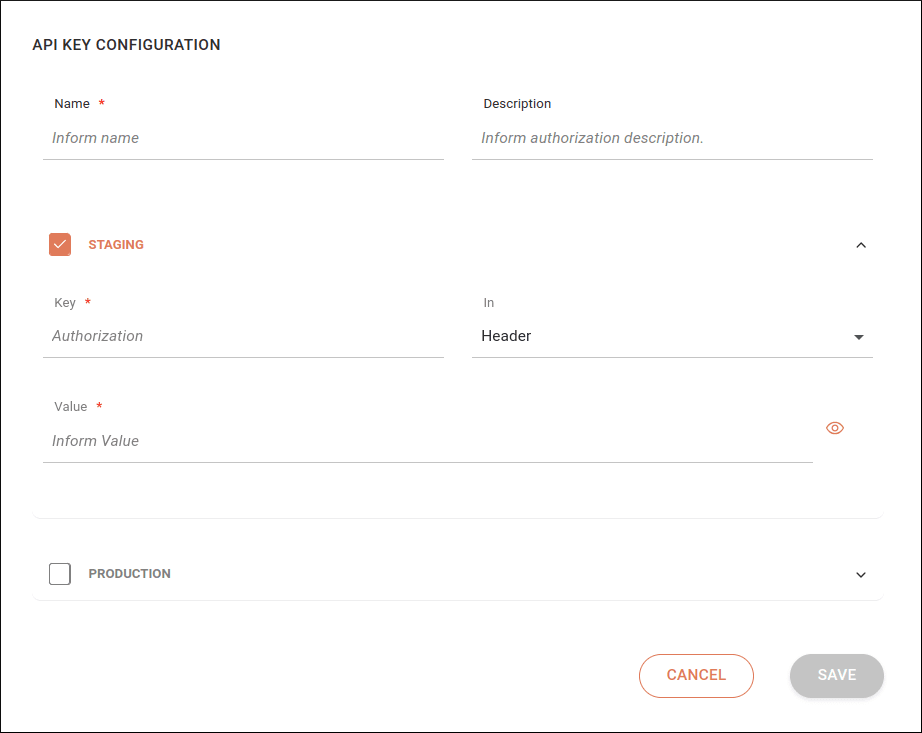The image size is (922, 733).
Task: Click the Save button
Action: 836,675
